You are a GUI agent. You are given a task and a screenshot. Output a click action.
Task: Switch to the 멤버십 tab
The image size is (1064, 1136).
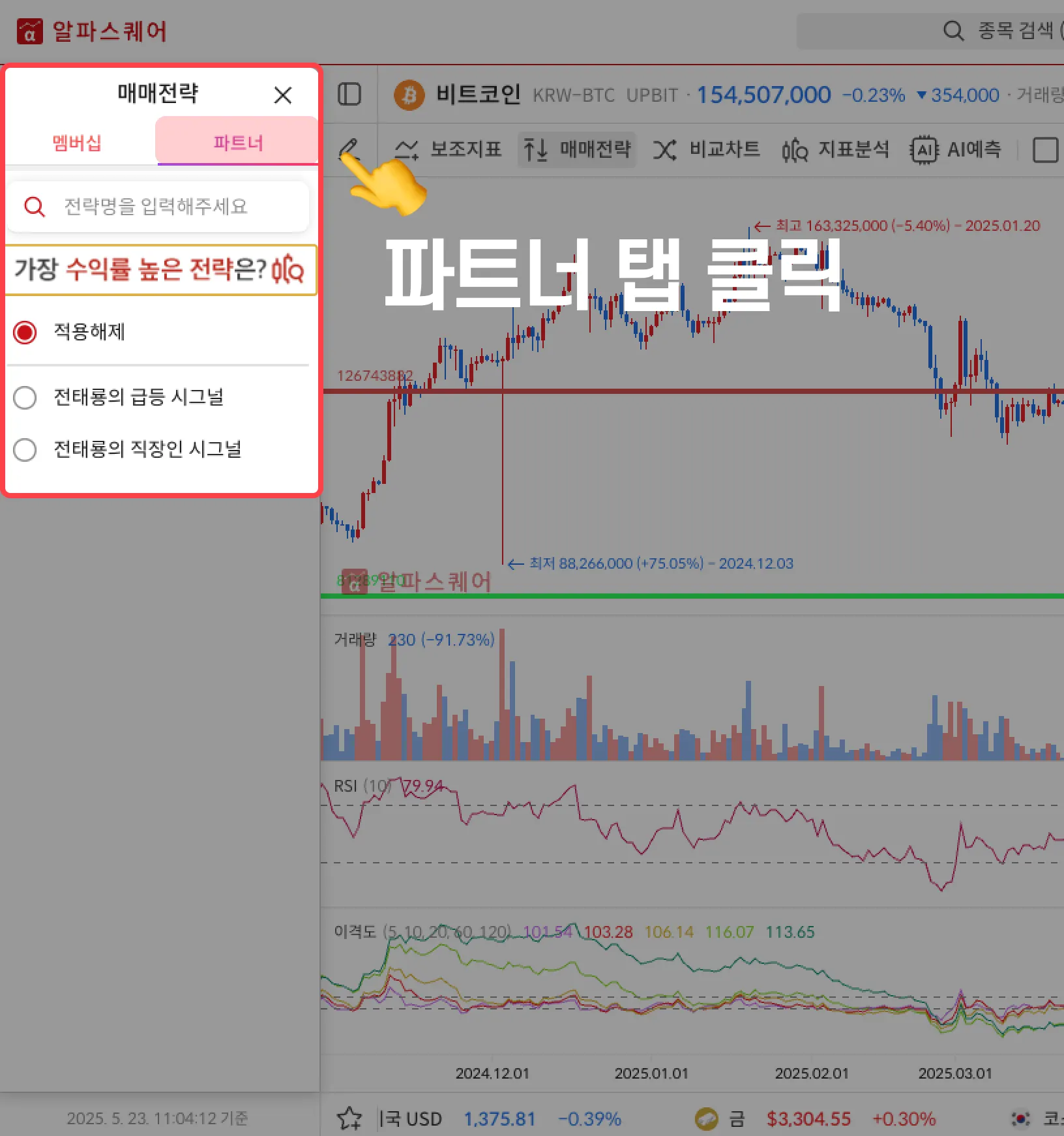coord(77,143)
